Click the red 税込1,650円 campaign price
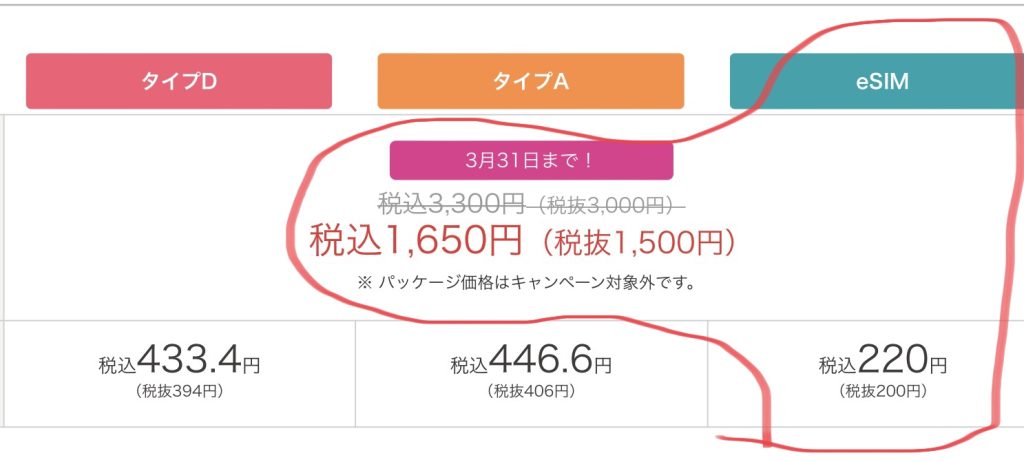Screen dimensions: 1024x462 (415, 241)
